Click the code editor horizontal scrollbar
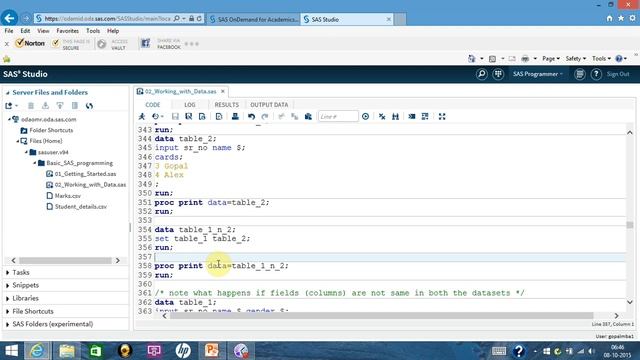Viewport: 640px width, 360px height. point(382,316)
